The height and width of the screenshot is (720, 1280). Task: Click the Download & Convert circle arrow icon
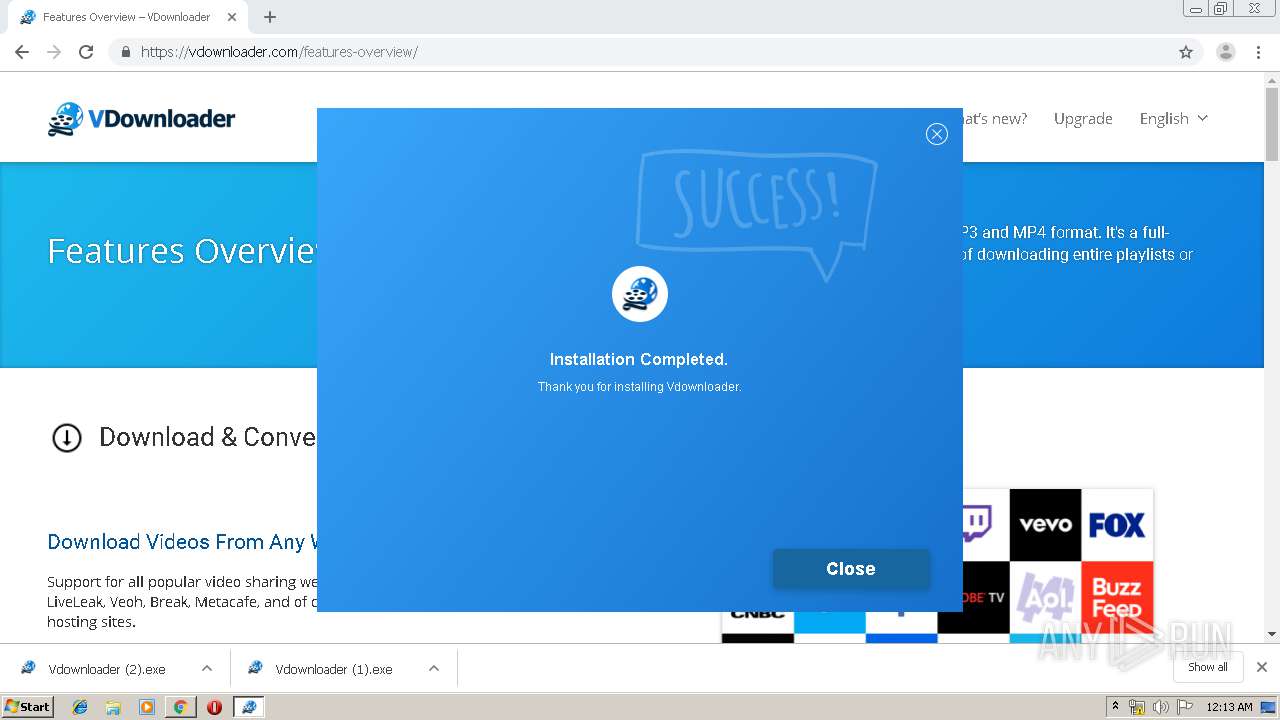pyautogui.click(x=67, y=437)
